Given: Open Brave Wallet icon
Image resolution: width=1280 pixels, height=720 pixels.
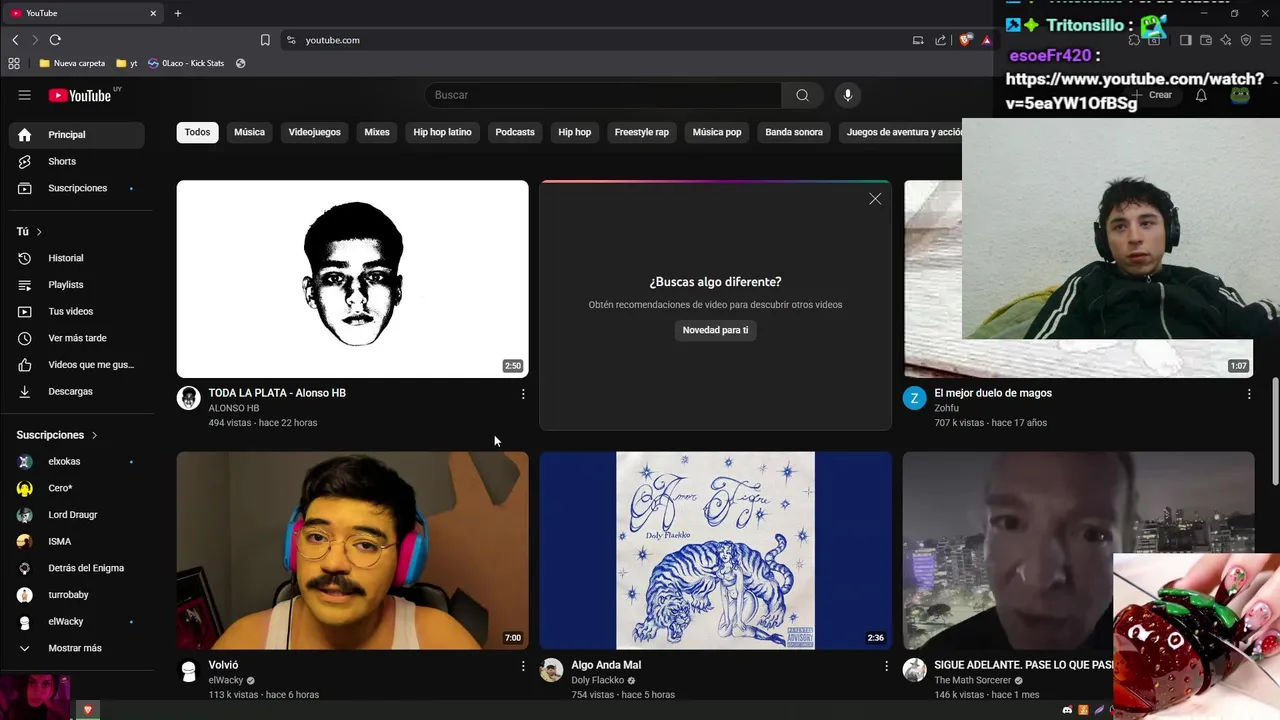Looking at the screenshot, I should (x=1206, y=40).
